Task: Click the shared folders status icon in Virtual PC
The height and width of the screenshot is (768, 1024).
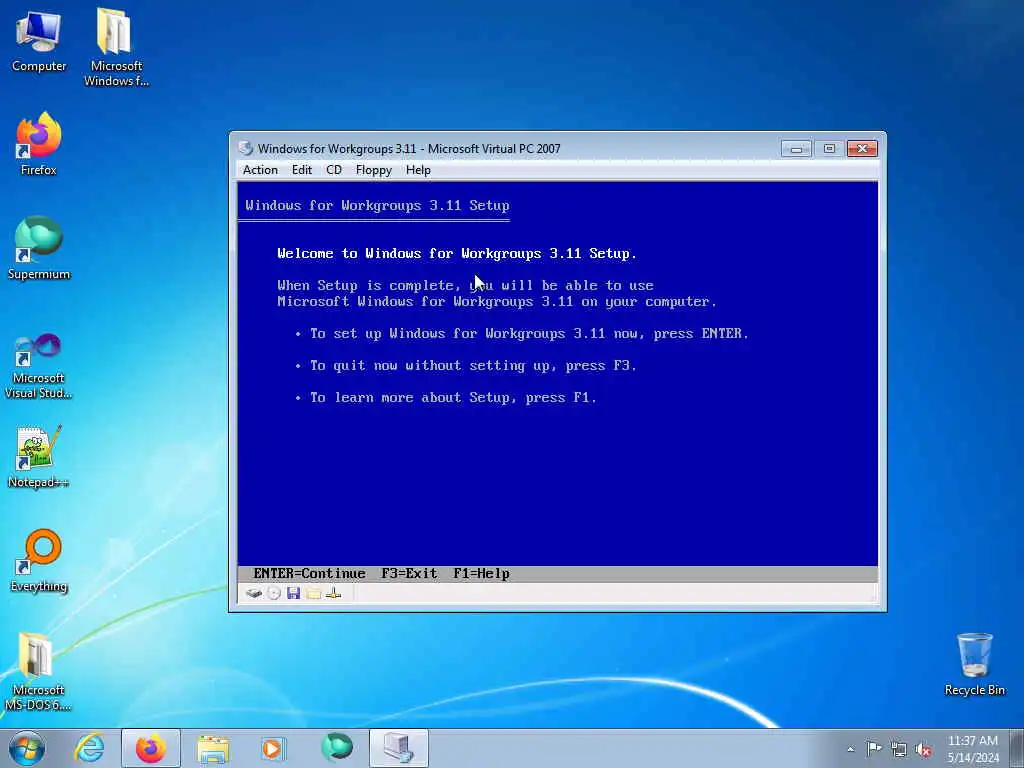Action: pos(313,593)
